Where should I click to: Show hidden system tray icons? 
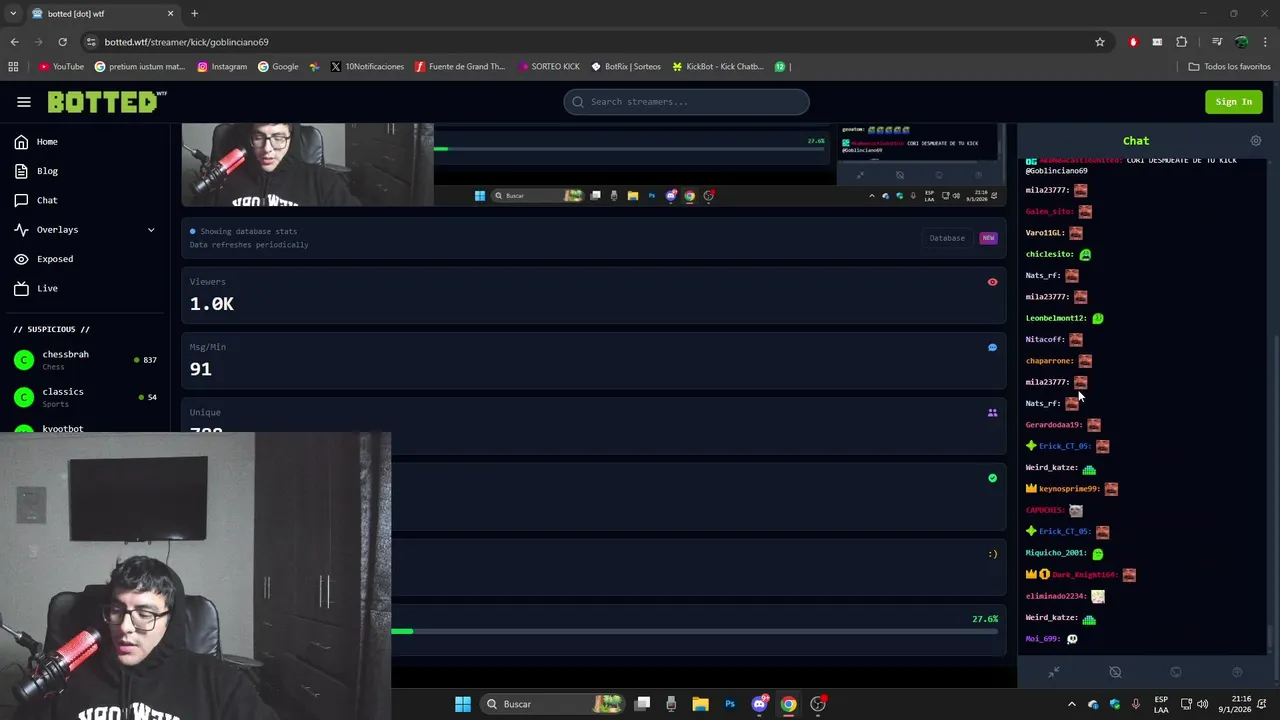pyautogui.click(x=1072, y=704)
